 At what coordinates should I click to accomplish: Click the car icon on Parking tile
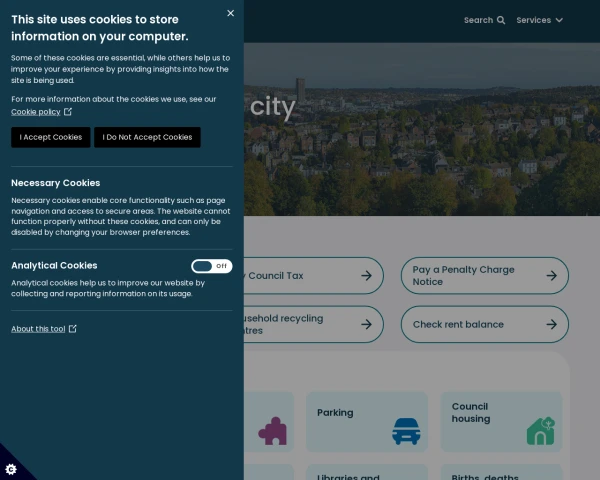click(x=406, y=431)
